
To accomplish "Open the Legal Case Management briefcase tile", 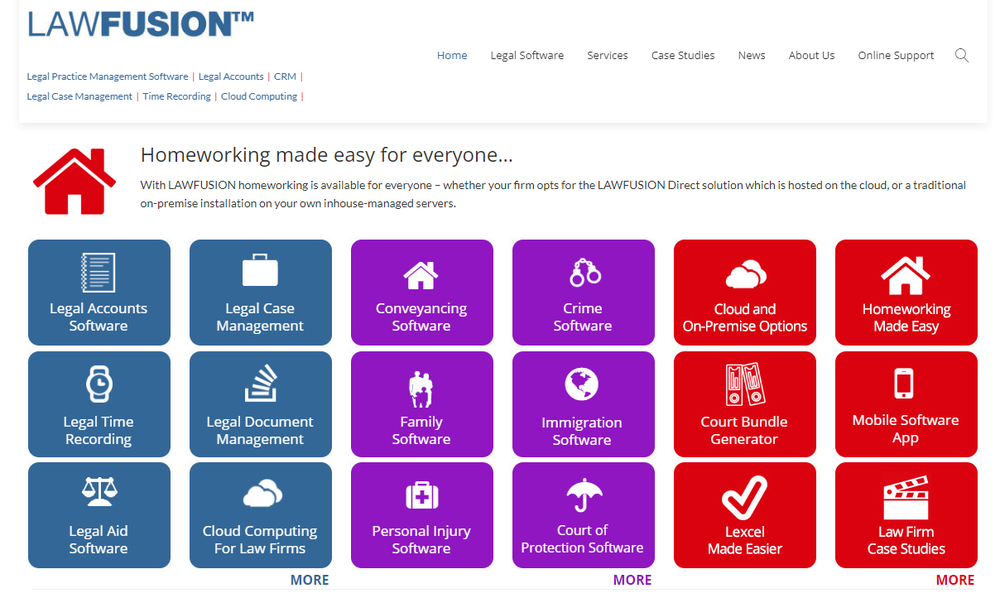I will coord(260,292).
